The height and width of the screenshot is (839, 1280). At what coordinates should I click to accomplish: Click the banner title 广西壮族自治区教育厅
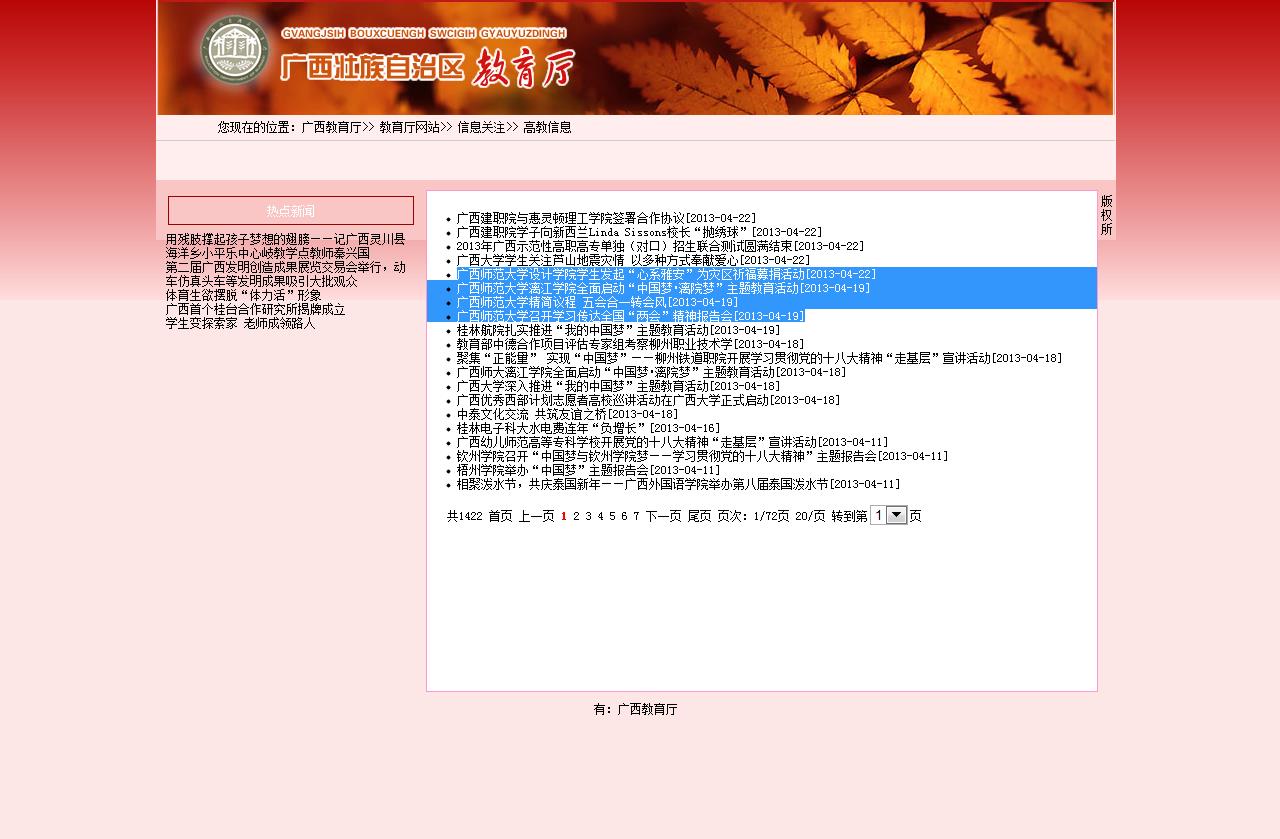coord(427,67)
